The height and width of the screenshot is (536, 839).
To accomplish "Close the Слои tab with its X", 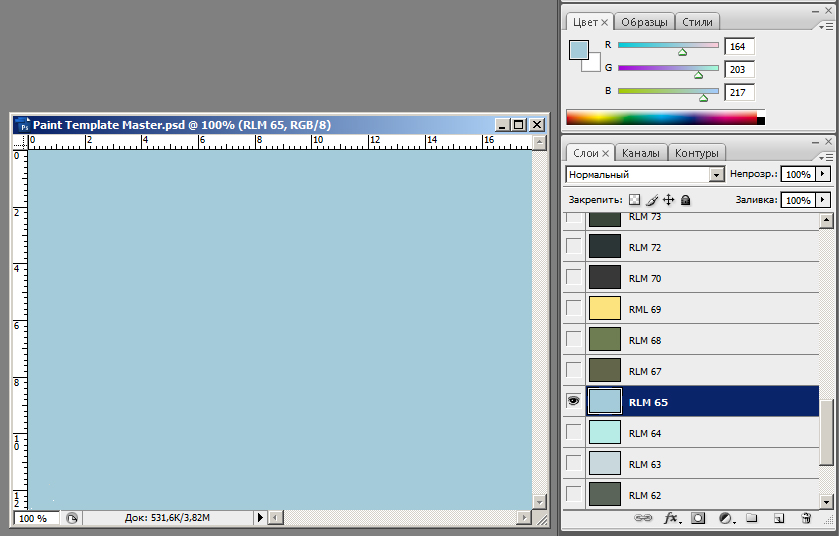I will coord(606,154).
